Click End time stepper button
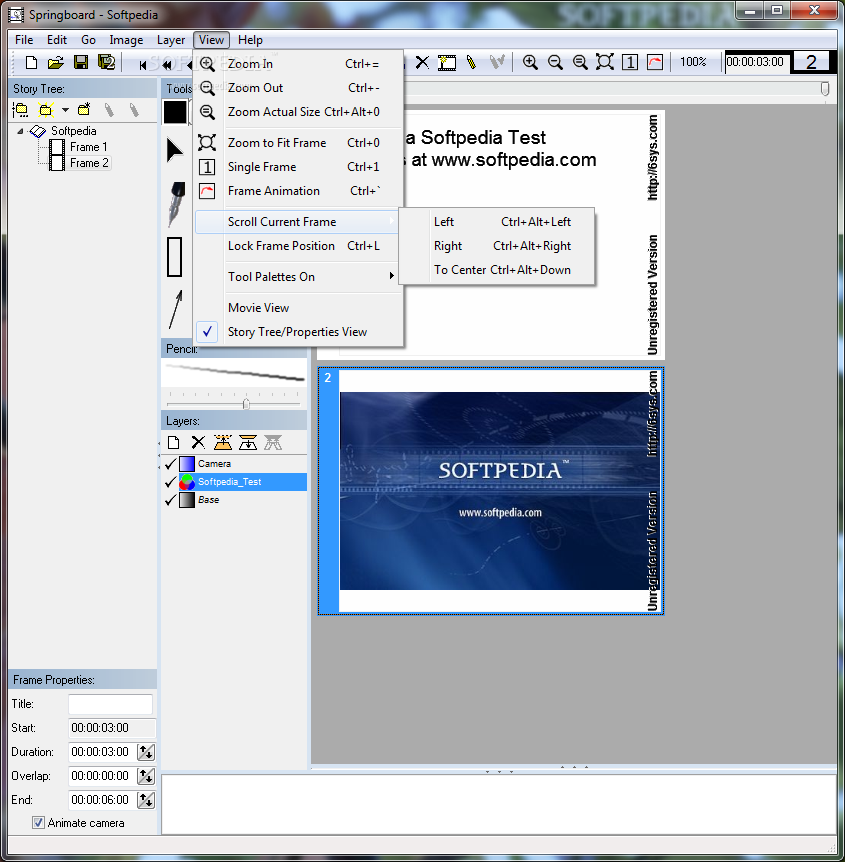The height and width of the screenshot is (862, 845). [x=146, y=800]
